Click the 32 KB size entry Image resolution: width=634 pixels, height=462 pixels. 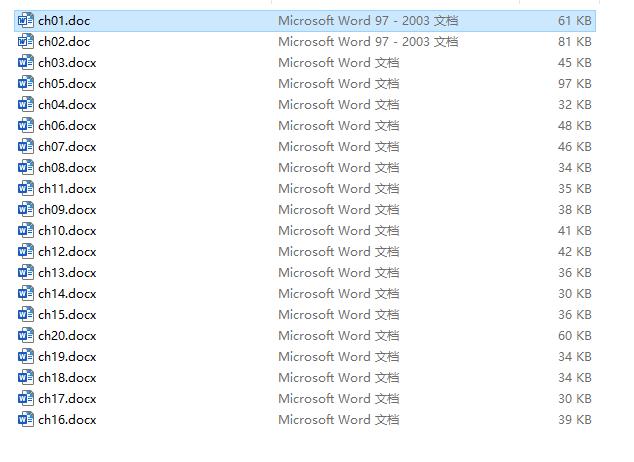[x=575, y=105]
